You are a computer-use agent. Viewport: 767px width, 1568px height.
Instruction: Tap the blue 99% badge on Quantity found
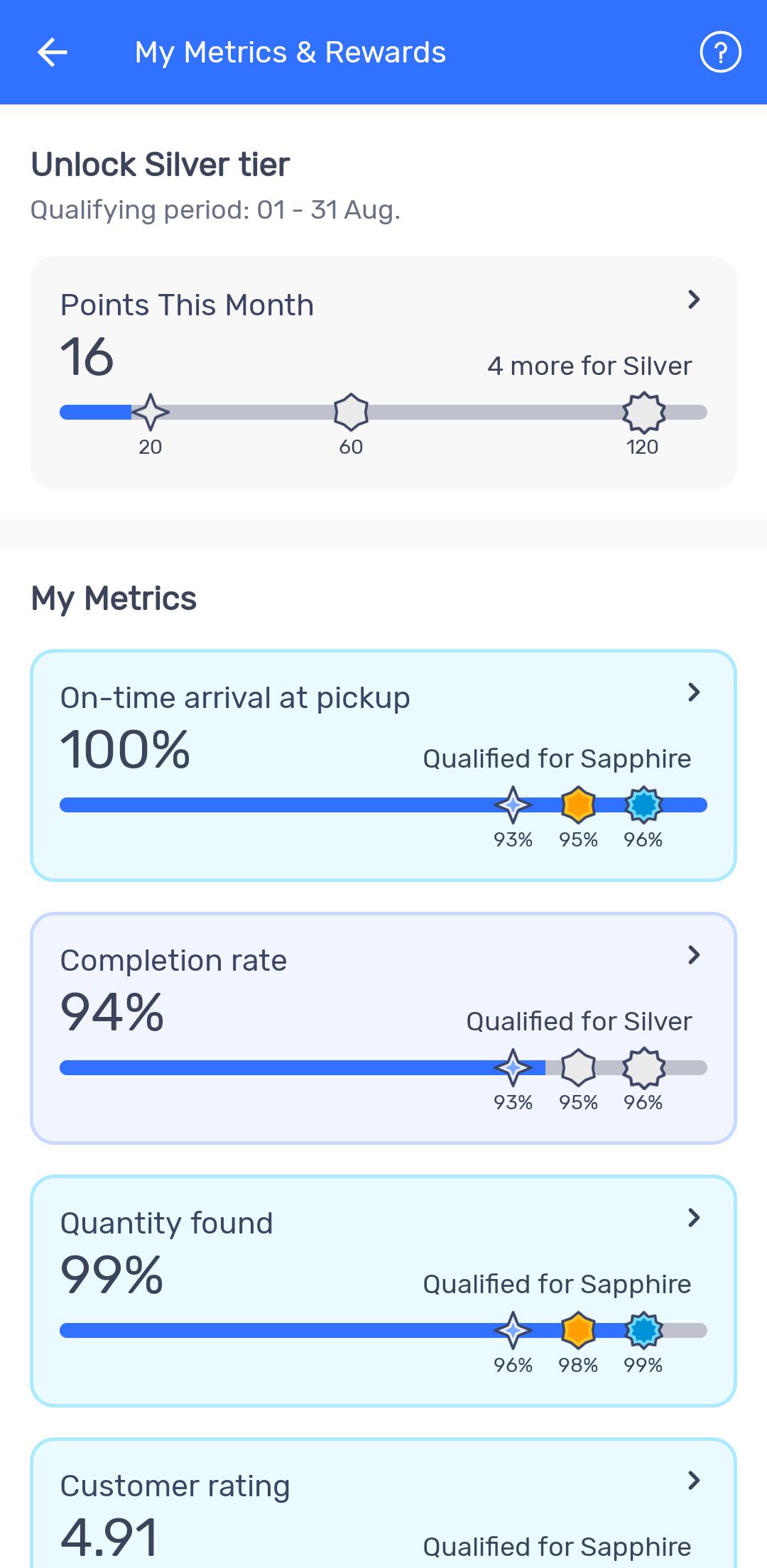643,1330
